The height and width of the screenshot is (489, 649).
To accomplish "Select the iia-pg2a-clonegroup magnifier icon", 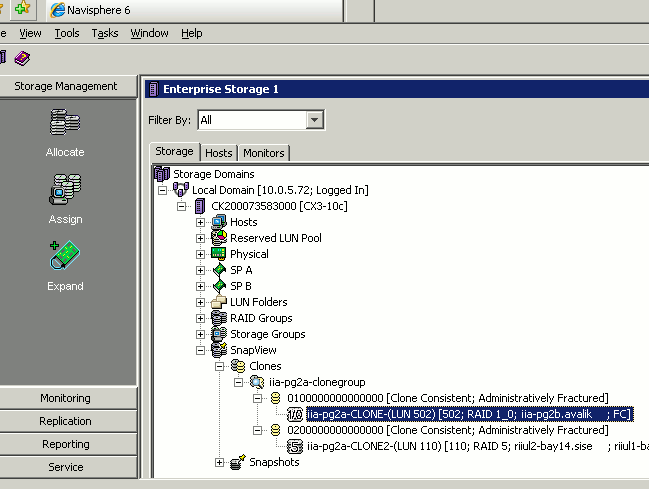I will 257,382.
